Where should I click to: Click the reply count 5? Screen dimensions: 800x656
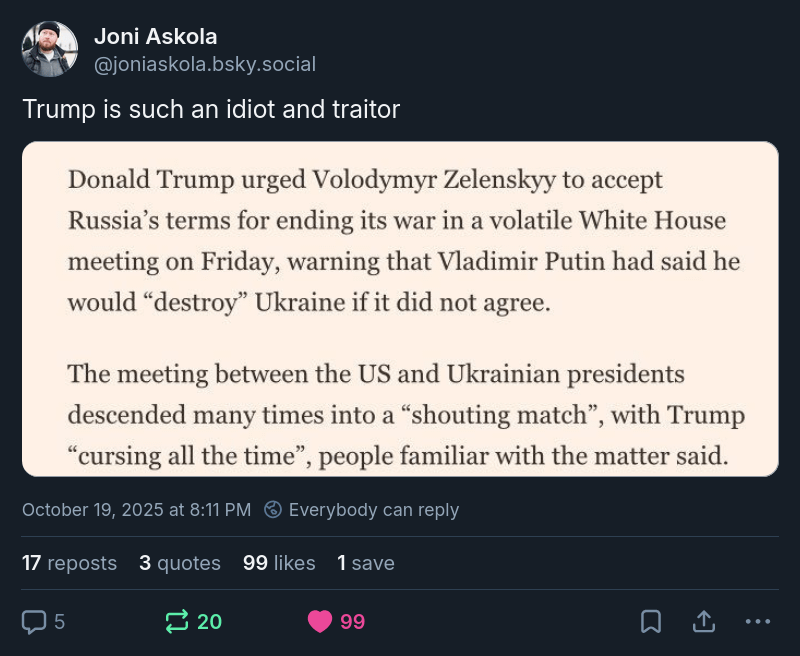pyautogui.click(x=60, y=622)
